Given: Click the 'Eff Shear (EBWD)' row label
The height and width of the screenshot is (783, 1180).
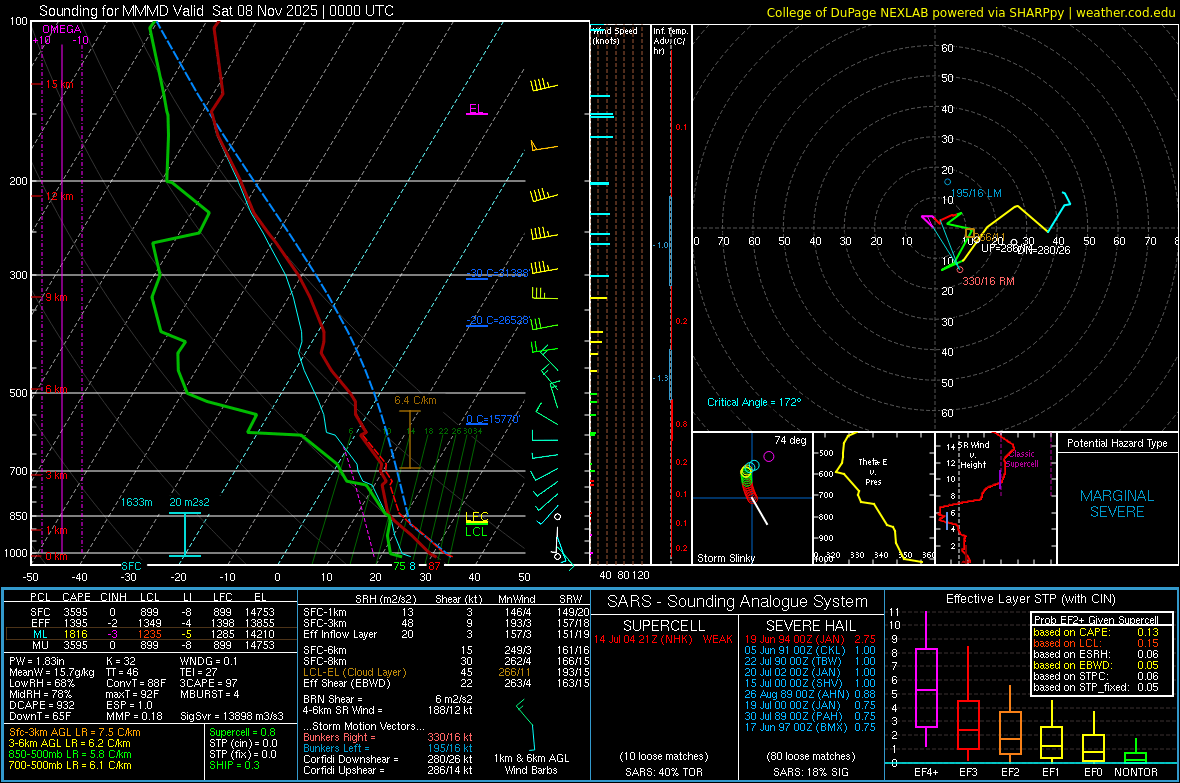Looking at the screenshot, I should (x=346, y=683).
